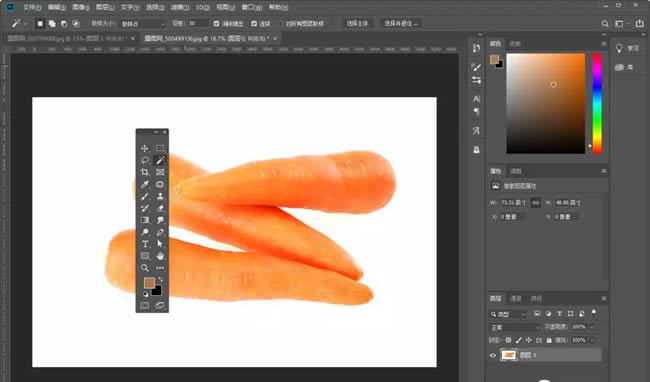Select the Smudge tool

[x=160, y=220]
